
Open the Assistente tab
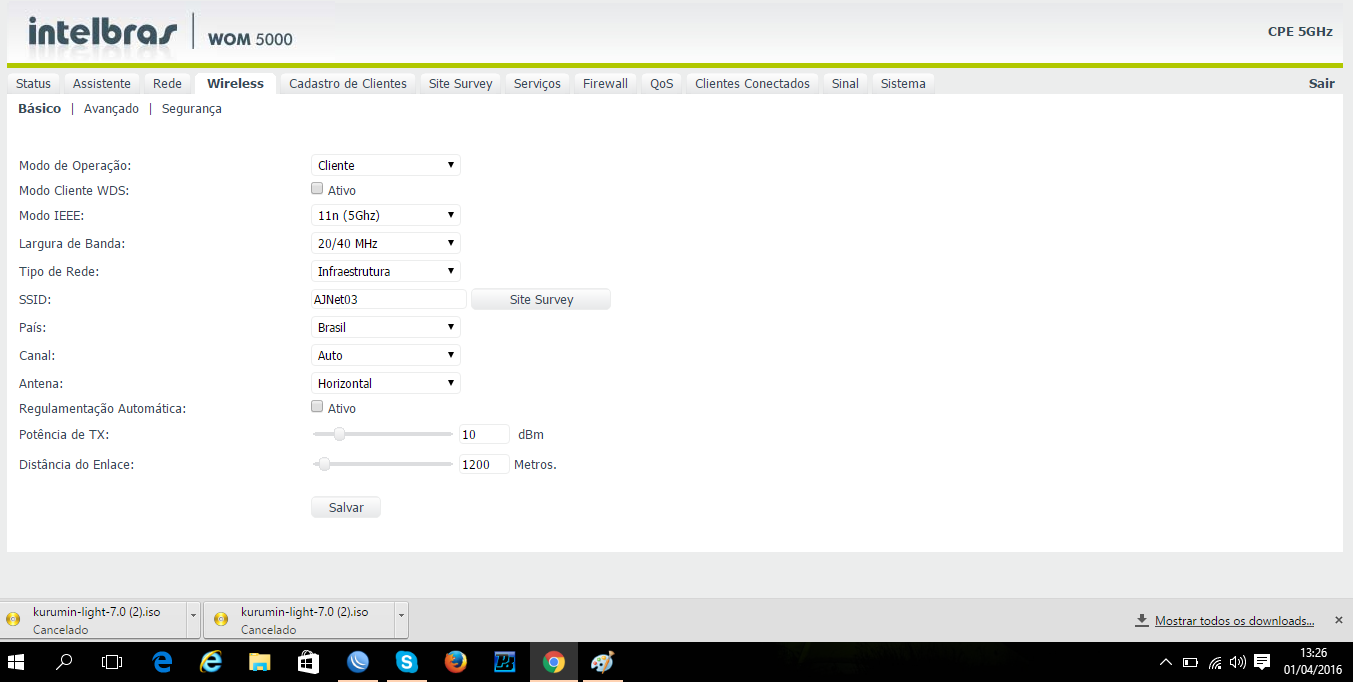pos(102,84)
